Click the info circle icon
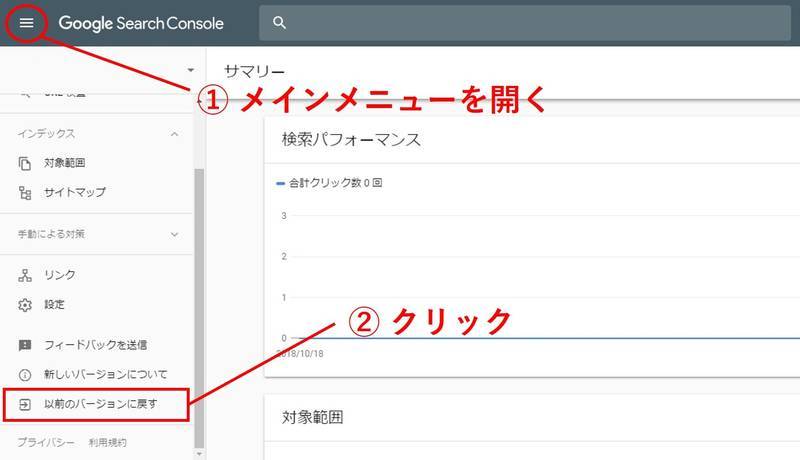The image size is (800, 460). tap(24, 375)
